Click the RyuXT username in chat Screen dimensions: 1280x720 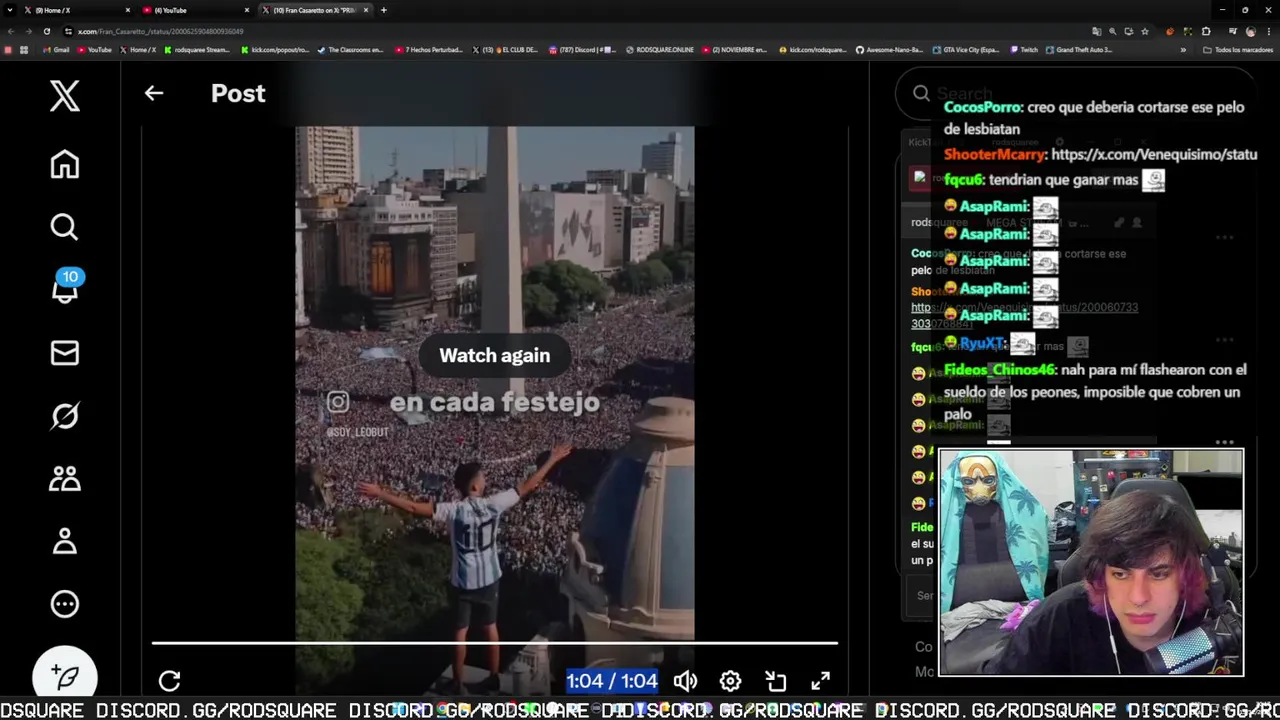[981, 343]
